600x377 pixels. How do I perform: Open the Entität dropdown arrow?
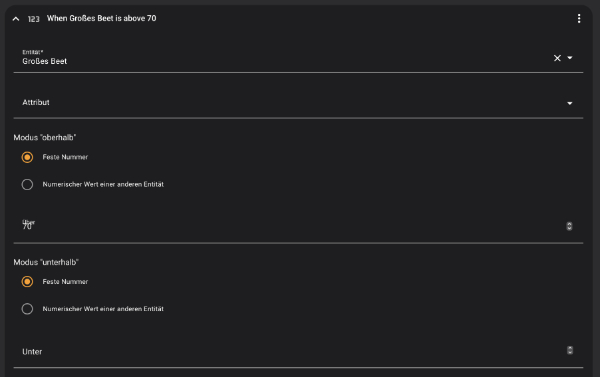tap(570, 58)
